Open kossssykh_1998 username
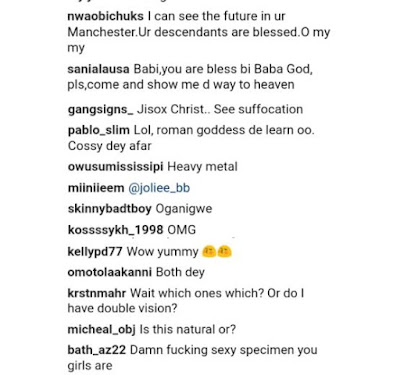 tap(115, 230)
